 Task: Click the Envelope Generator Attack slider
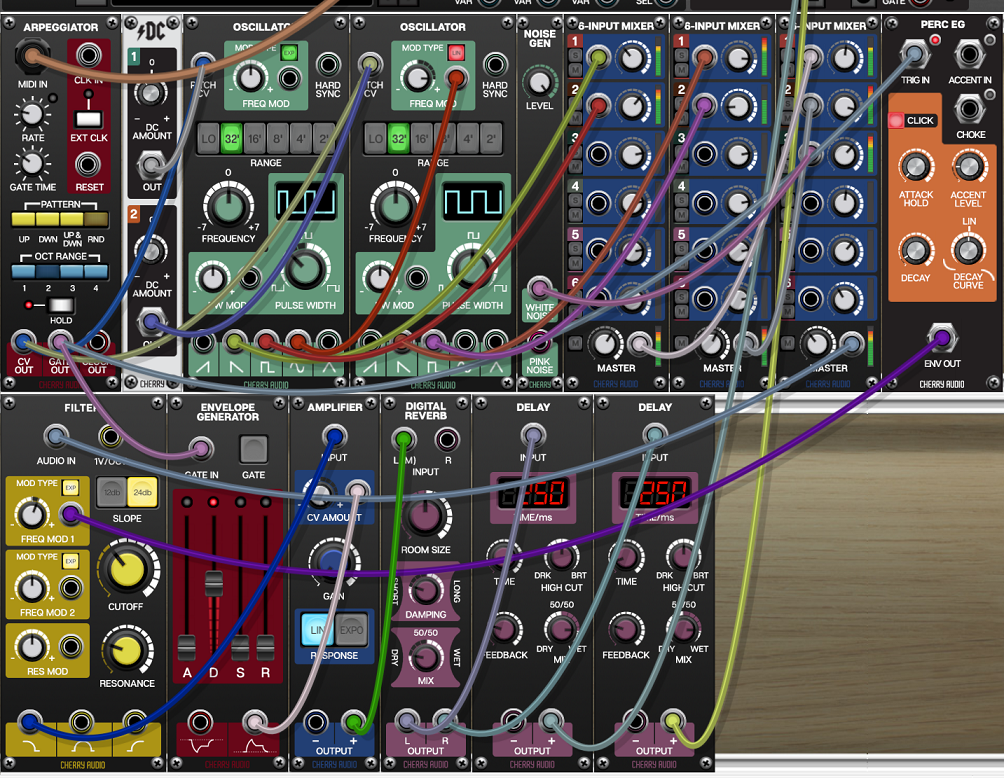(186, 647)
